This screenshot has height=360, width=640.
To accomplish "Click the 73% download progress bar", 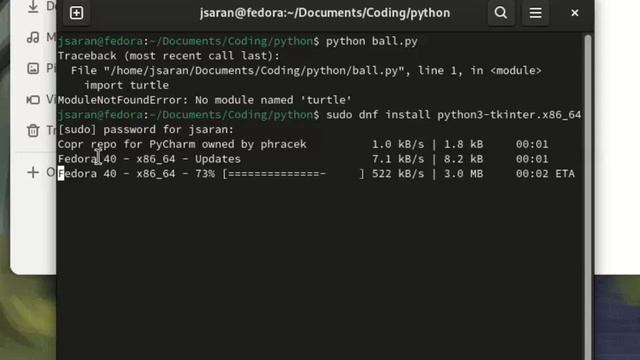I will (x=293, y=174).
